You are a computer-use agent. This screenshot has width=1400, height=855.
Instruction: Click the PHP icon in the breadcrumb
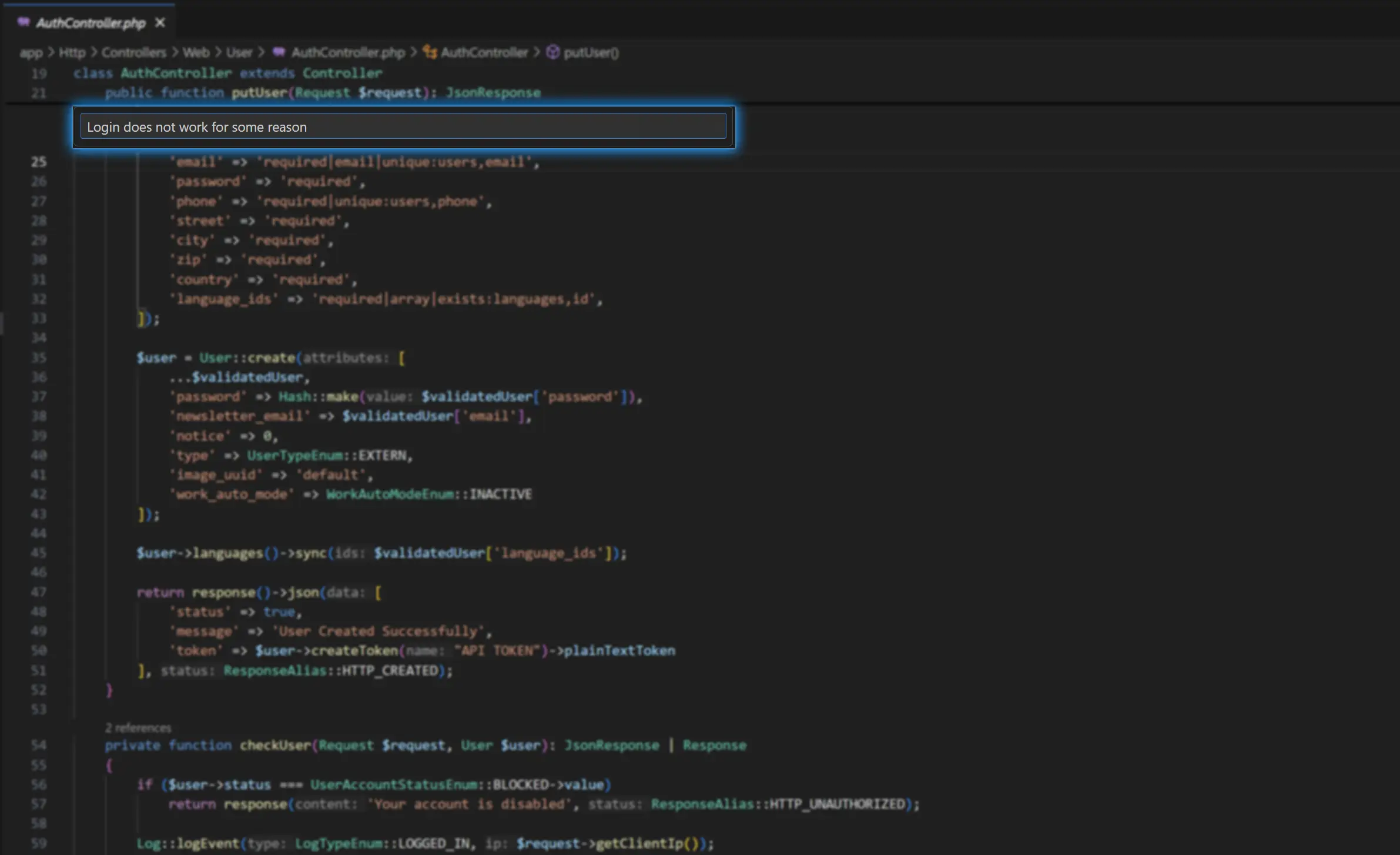coord(279,52)
